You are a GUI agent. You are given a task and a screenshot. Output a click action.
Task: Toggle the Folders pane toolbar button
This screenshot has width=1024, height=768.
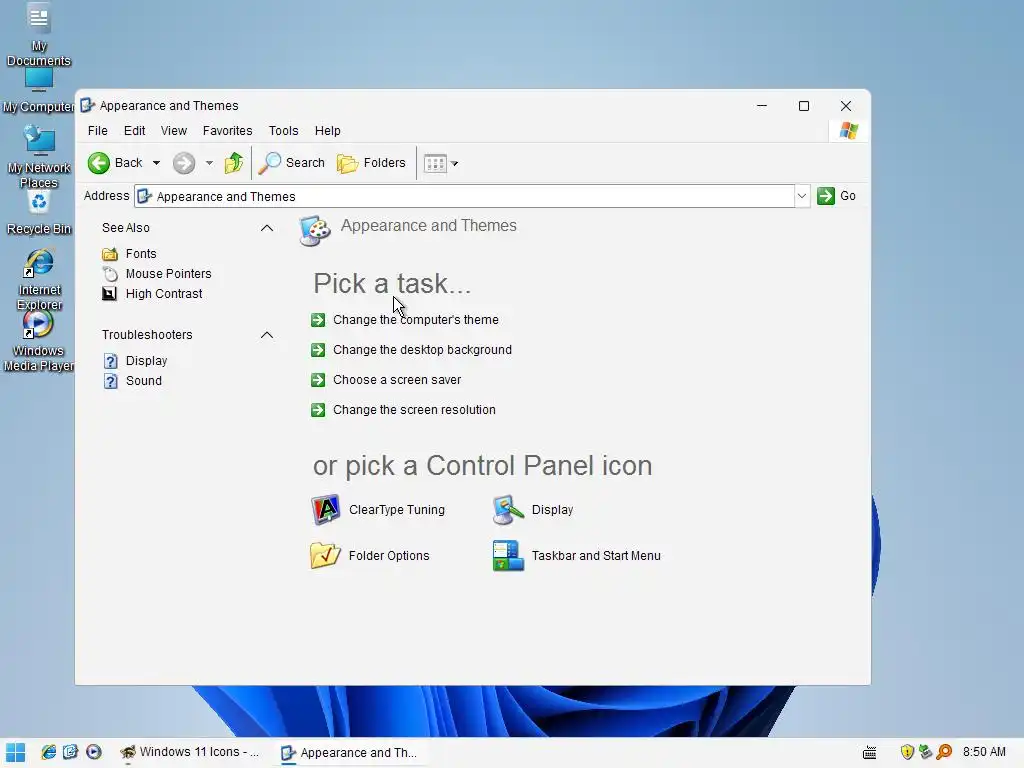point(371,163)
